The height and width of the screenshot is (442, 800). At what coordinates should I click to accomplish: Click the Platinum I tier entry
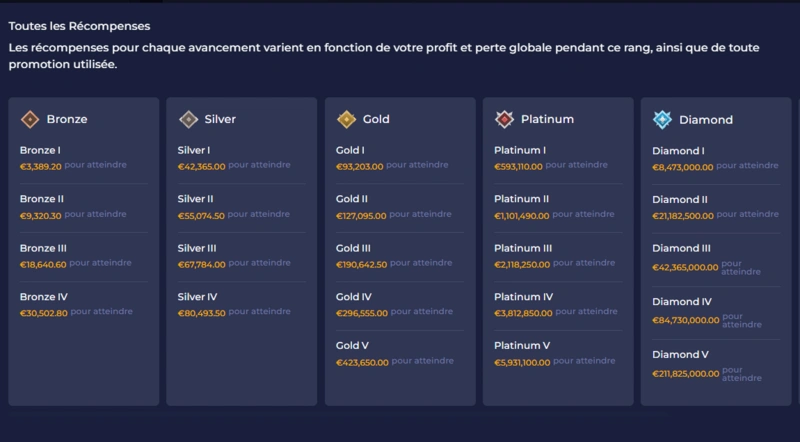557,158
